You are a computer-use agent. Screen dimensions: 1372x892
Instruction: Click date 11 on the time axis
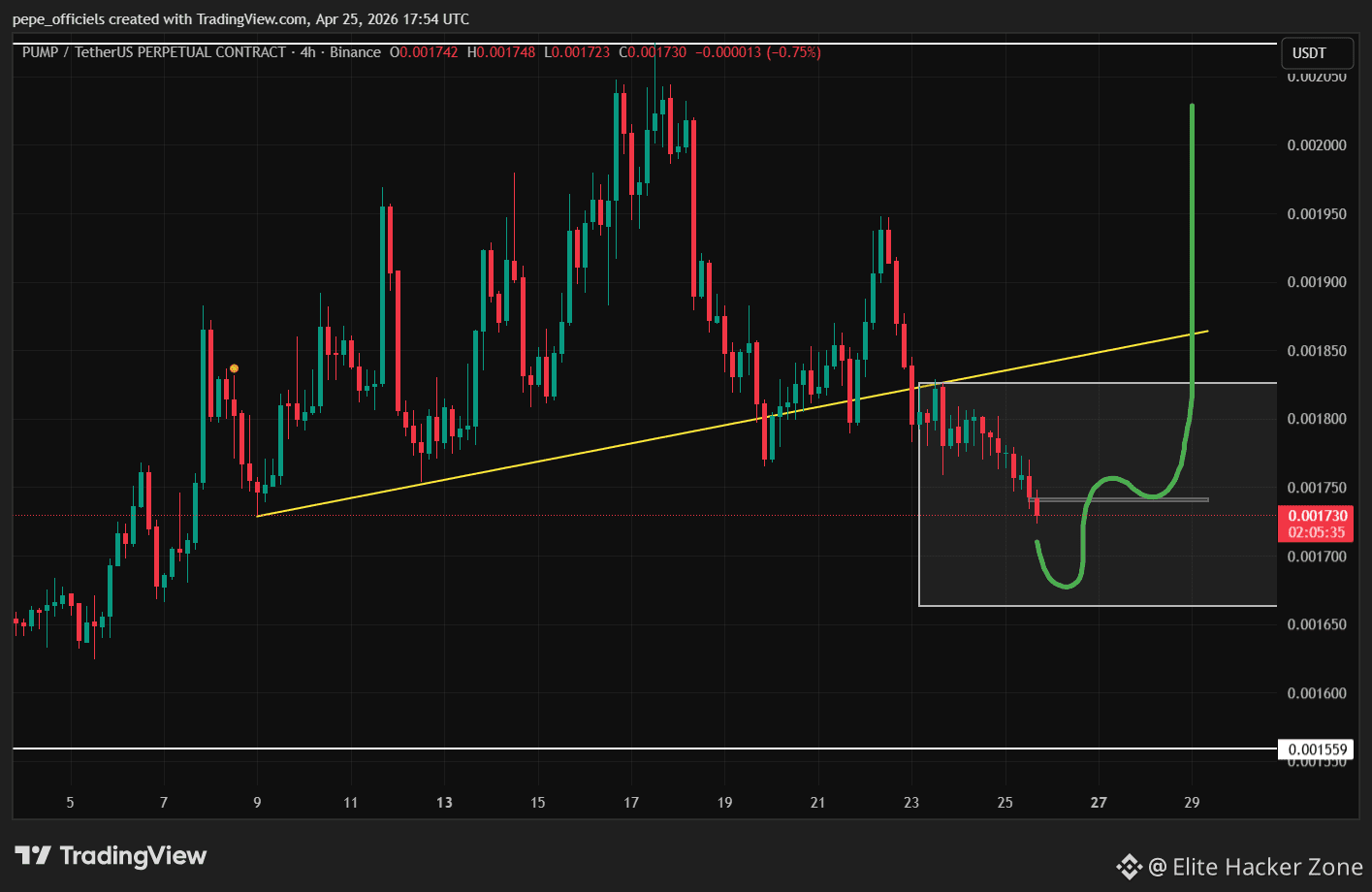pos(351,803)
